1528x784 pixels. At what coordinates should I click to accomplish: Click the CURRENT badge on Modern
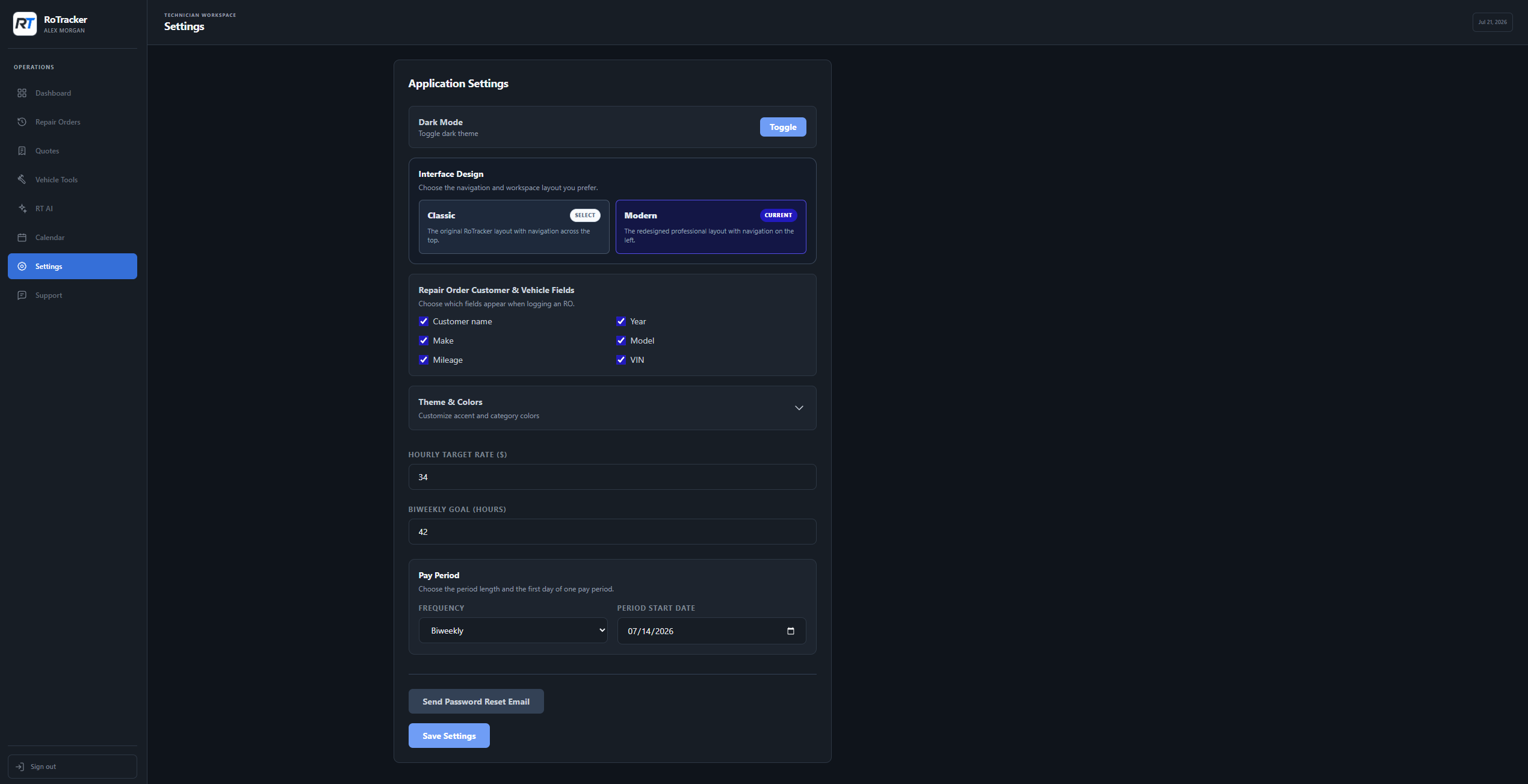click(778, 215)
